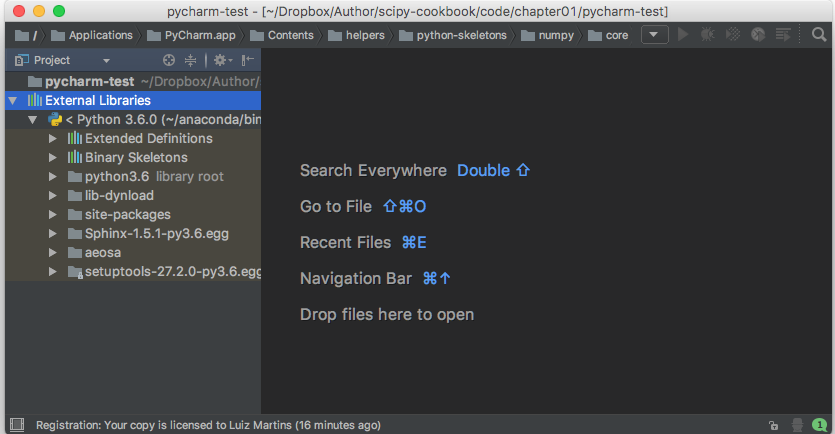Click the Recent Files ⌘E shortcut
This screenshot has height=434, width=835.
[414, 242]
